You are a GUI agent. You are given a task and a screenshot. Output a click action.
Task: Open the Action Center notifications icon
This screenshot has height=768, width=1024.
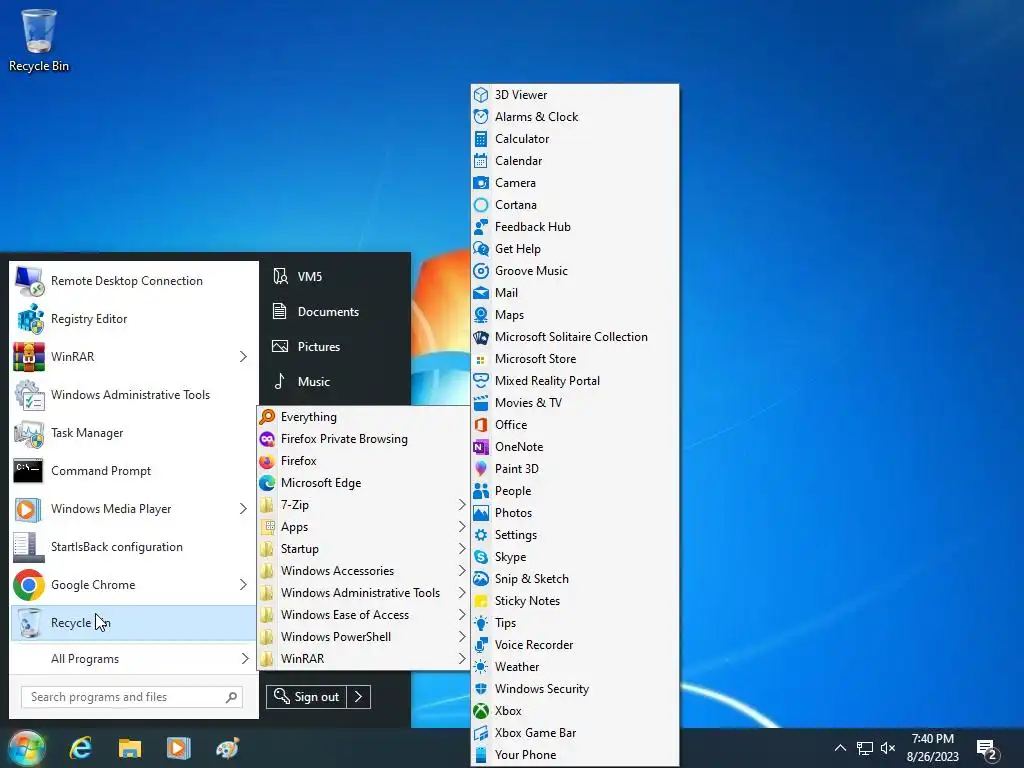click(x=987, y=749)
